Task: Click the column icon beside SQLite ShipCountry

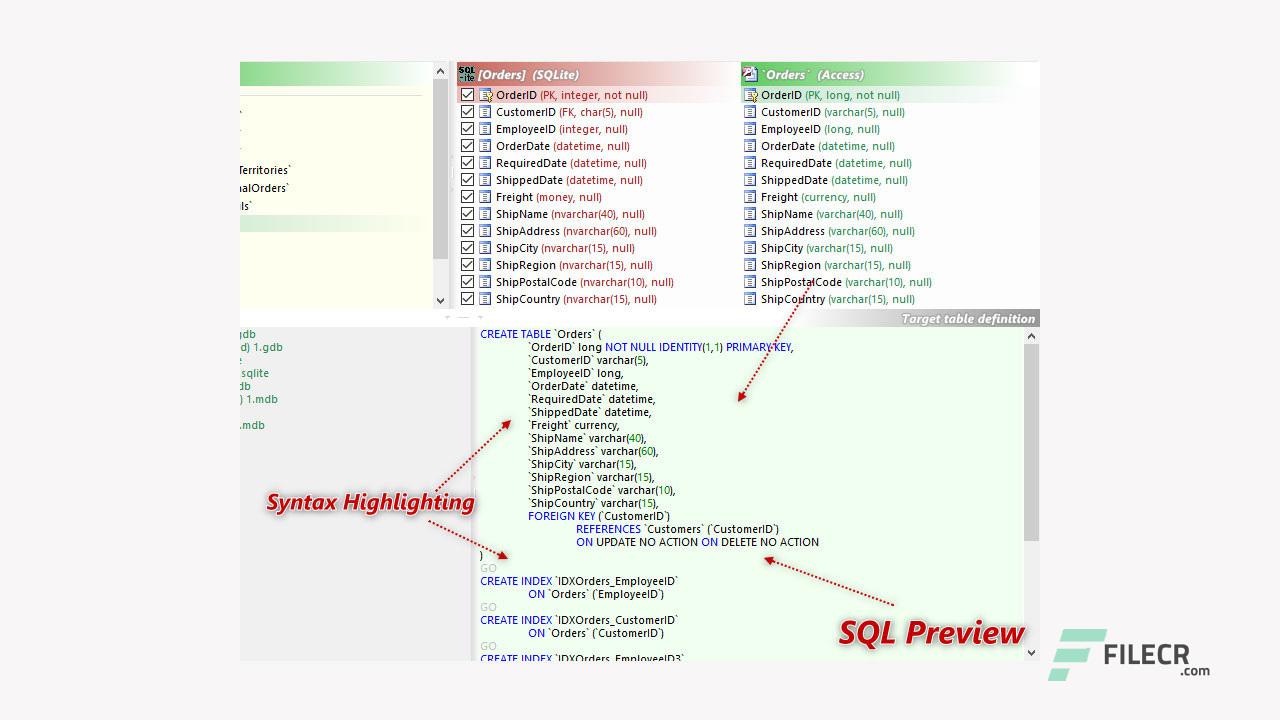Action: tap(486, 299)
